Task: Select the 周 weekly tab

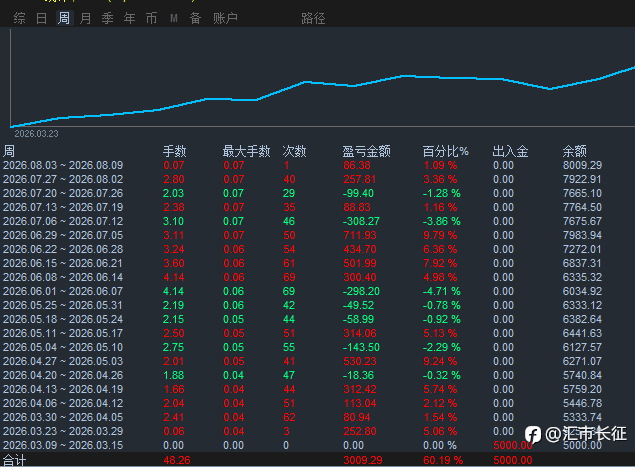Action: click(x=64, y=18)
